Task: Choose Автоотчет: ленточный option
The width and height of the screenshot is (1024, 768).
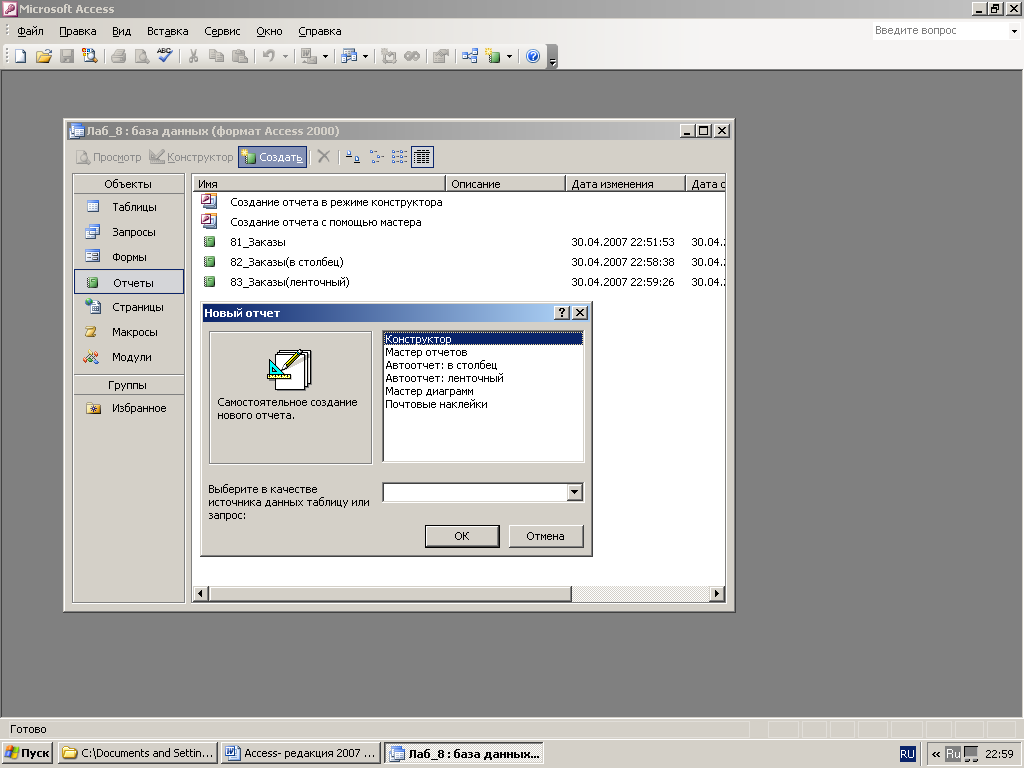Action: coord(483,378)
